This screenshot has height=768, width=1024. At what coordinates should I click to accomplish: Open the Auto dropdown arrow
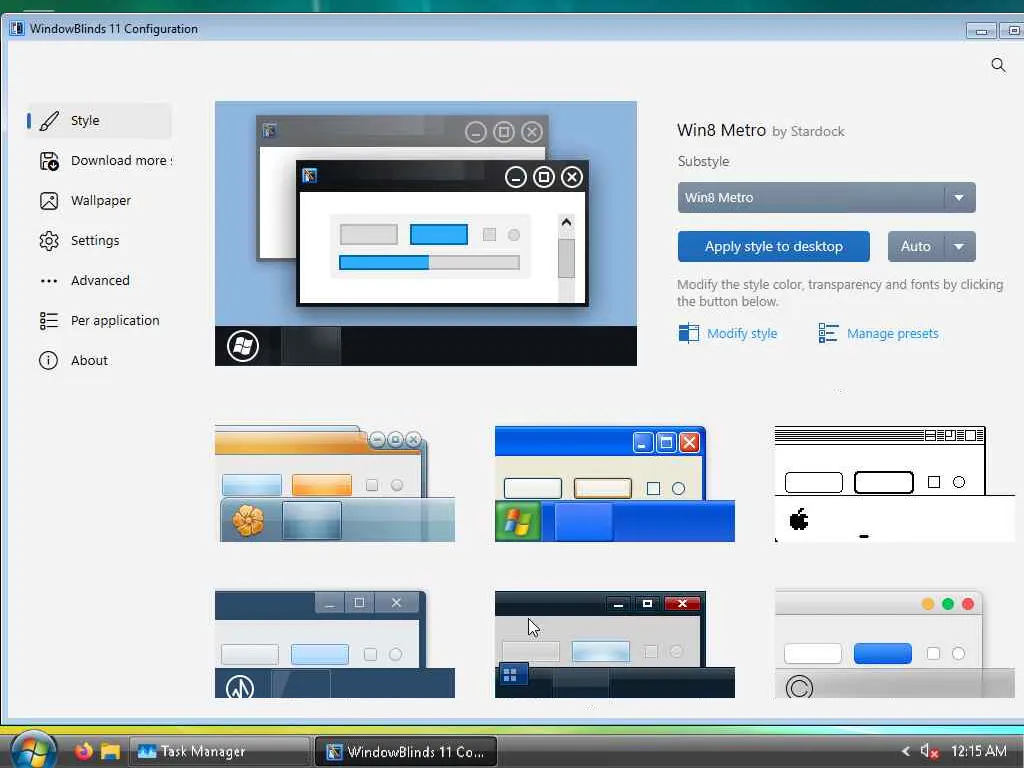click(959, 246)
